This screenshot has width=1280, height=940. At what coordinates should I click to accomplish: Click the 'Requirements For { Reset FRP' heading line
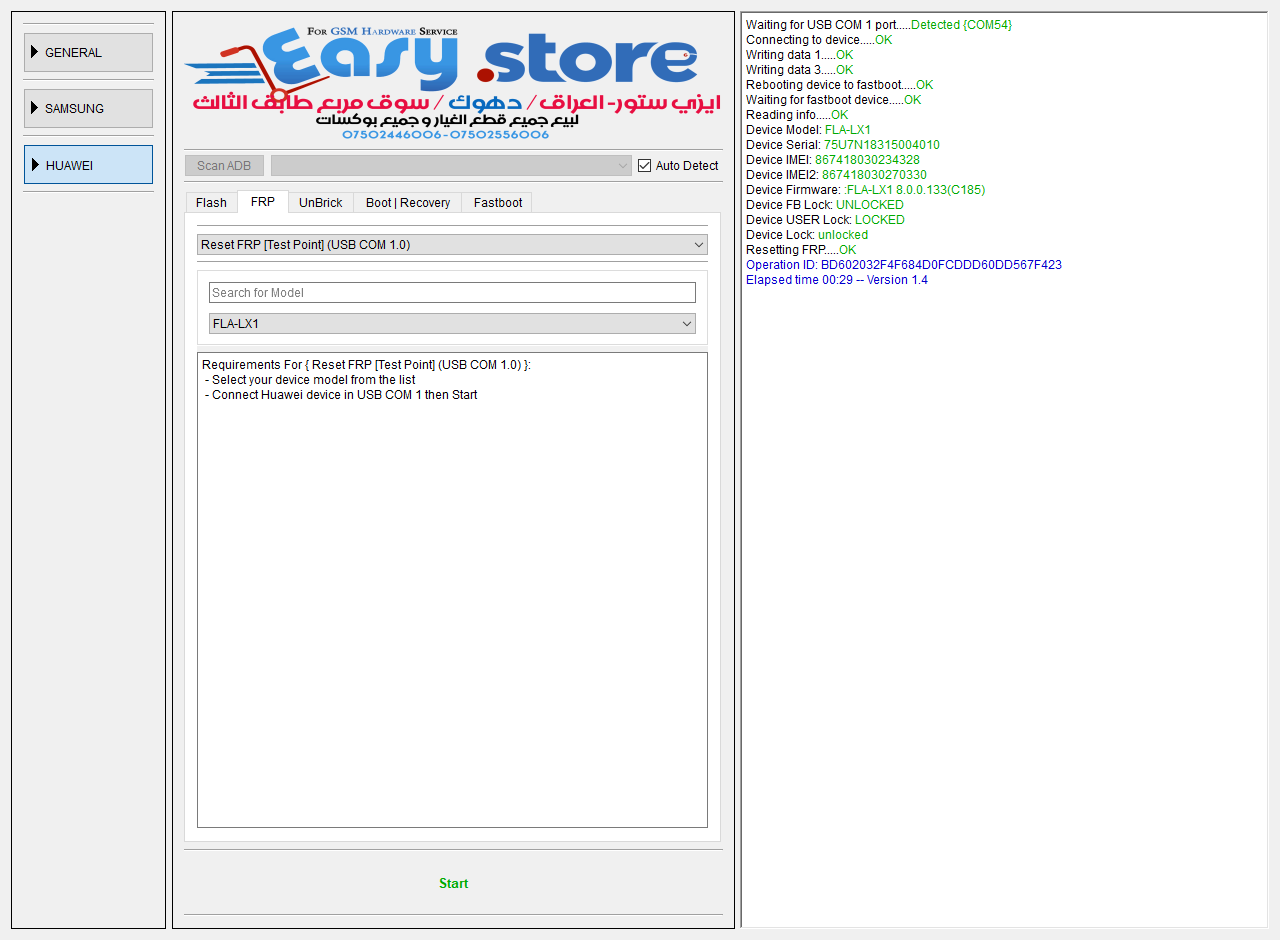tap(366, 365)
